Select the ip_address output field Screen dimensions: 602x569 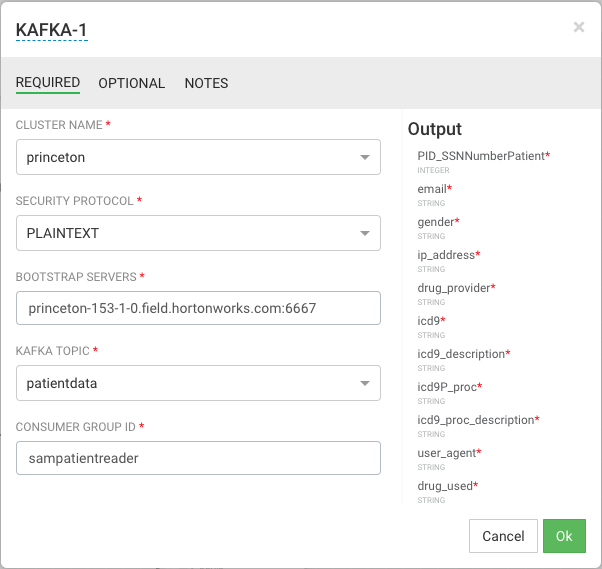tap(446, 255)
